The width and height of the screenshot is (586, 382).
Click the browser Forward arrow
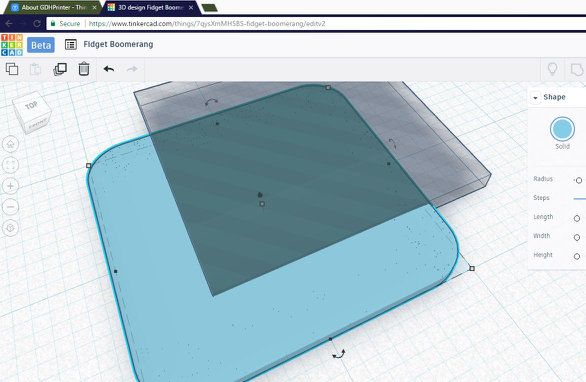point(23,24)
